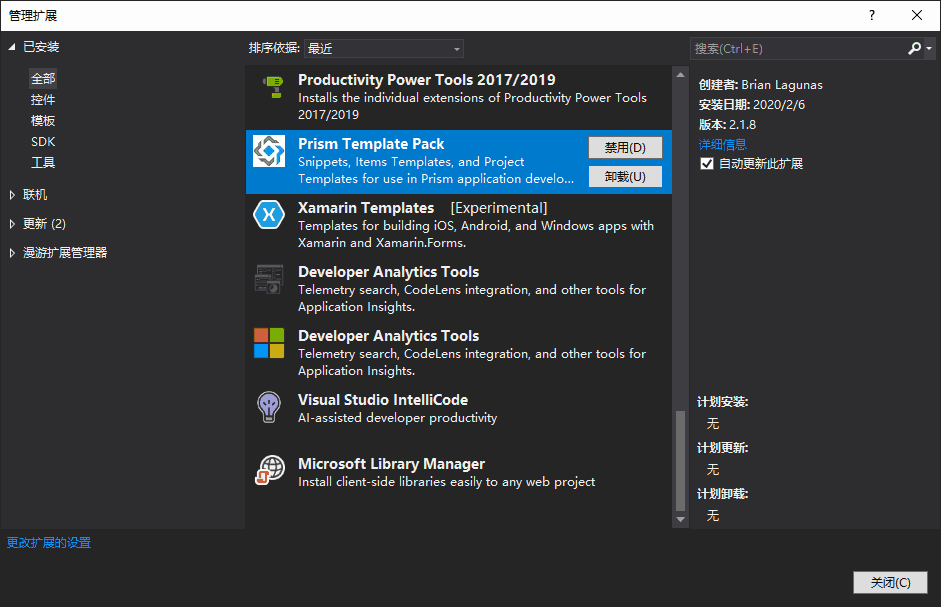Click the 安装日期: 2020/2/6 text

(751, 104)
